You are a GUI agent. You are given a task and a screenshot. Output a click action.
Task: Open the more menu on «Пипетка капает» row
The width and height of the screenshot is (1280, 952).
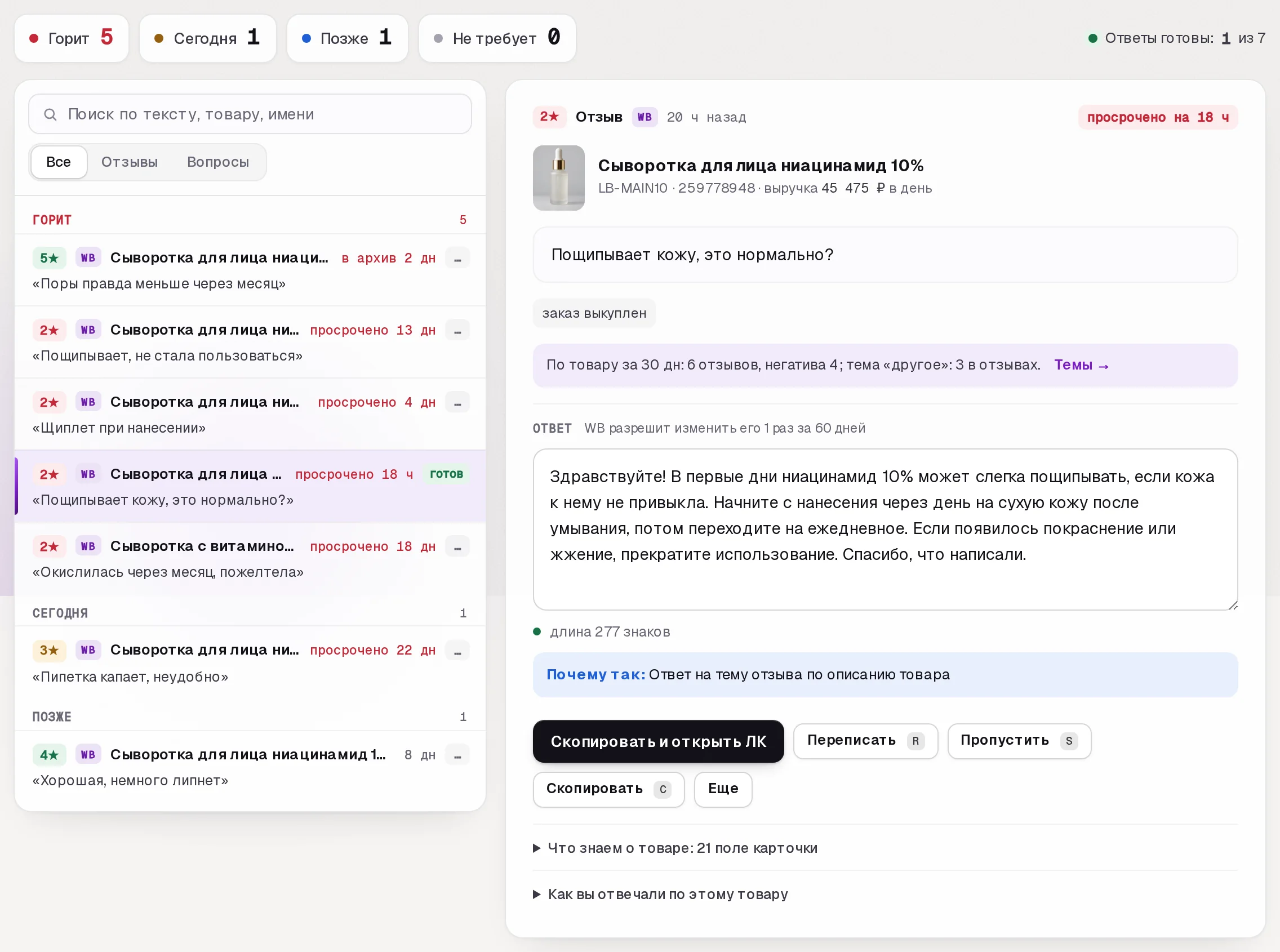457,651
